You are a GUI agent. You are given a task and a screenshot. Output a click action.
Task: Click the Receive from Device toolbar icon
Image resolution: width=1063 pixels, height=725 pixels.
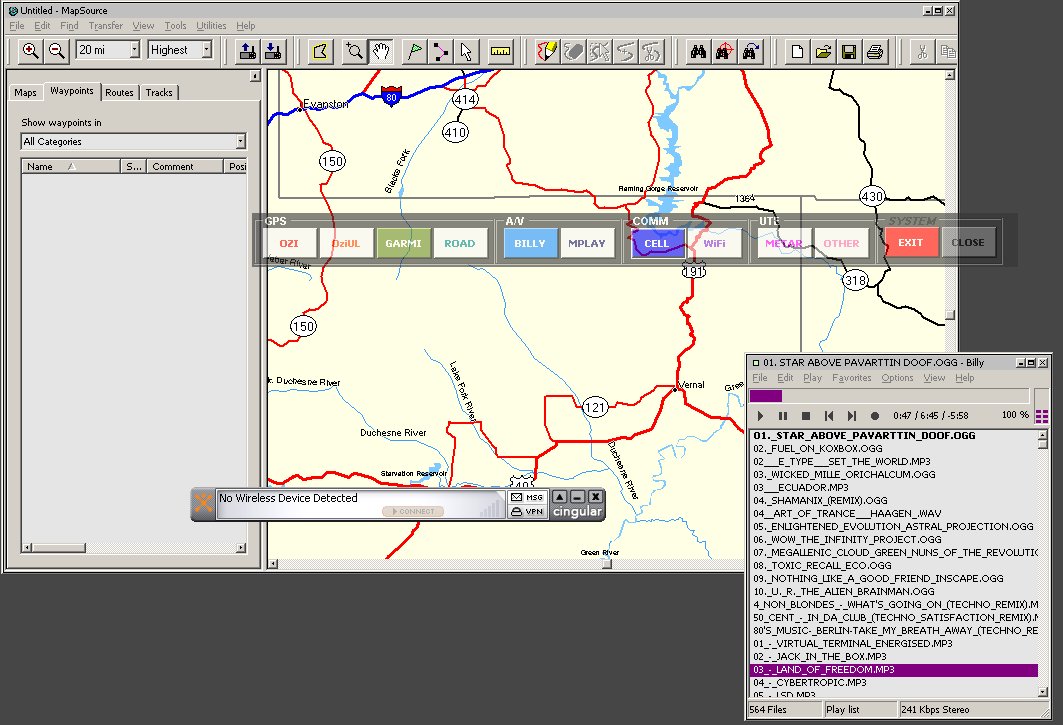[x=273, y=51]
